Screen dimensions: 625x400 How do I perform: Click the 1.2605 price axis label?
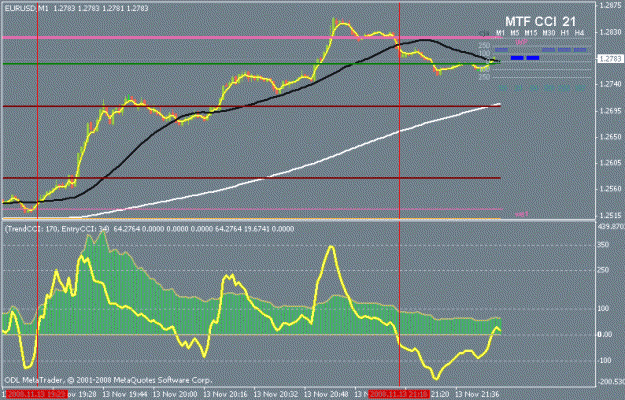610,163
